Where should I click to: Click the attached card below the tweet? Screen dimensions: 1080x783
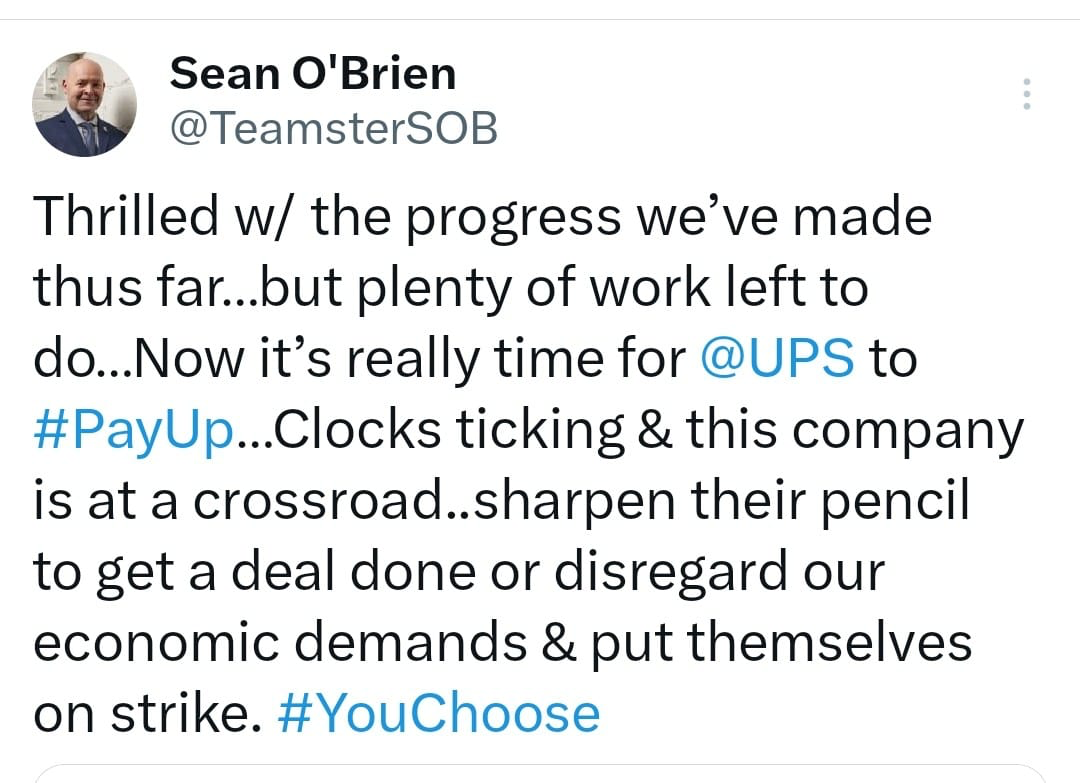coord(540,774)
